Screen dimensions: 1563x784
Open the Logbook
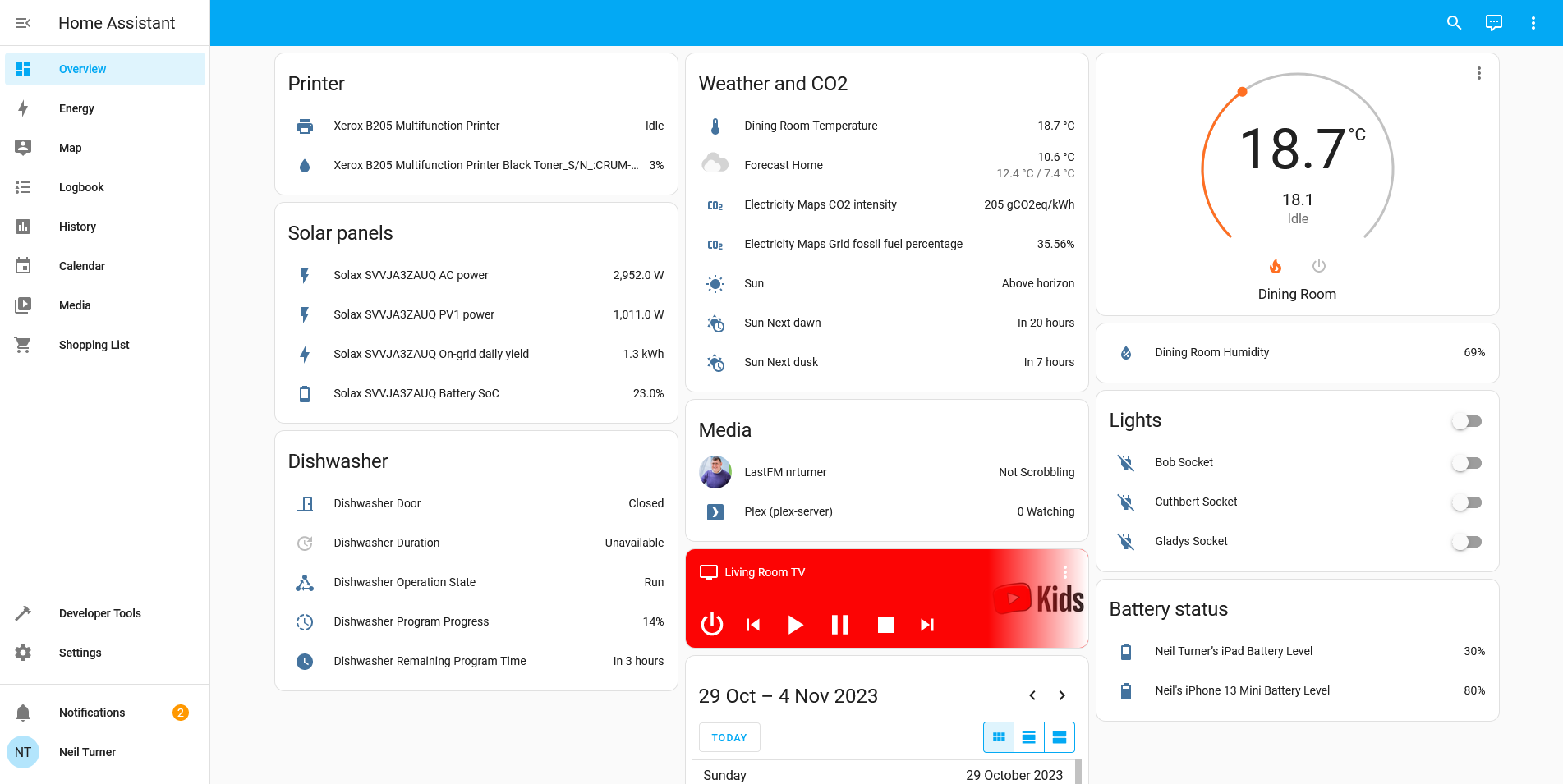80,187
